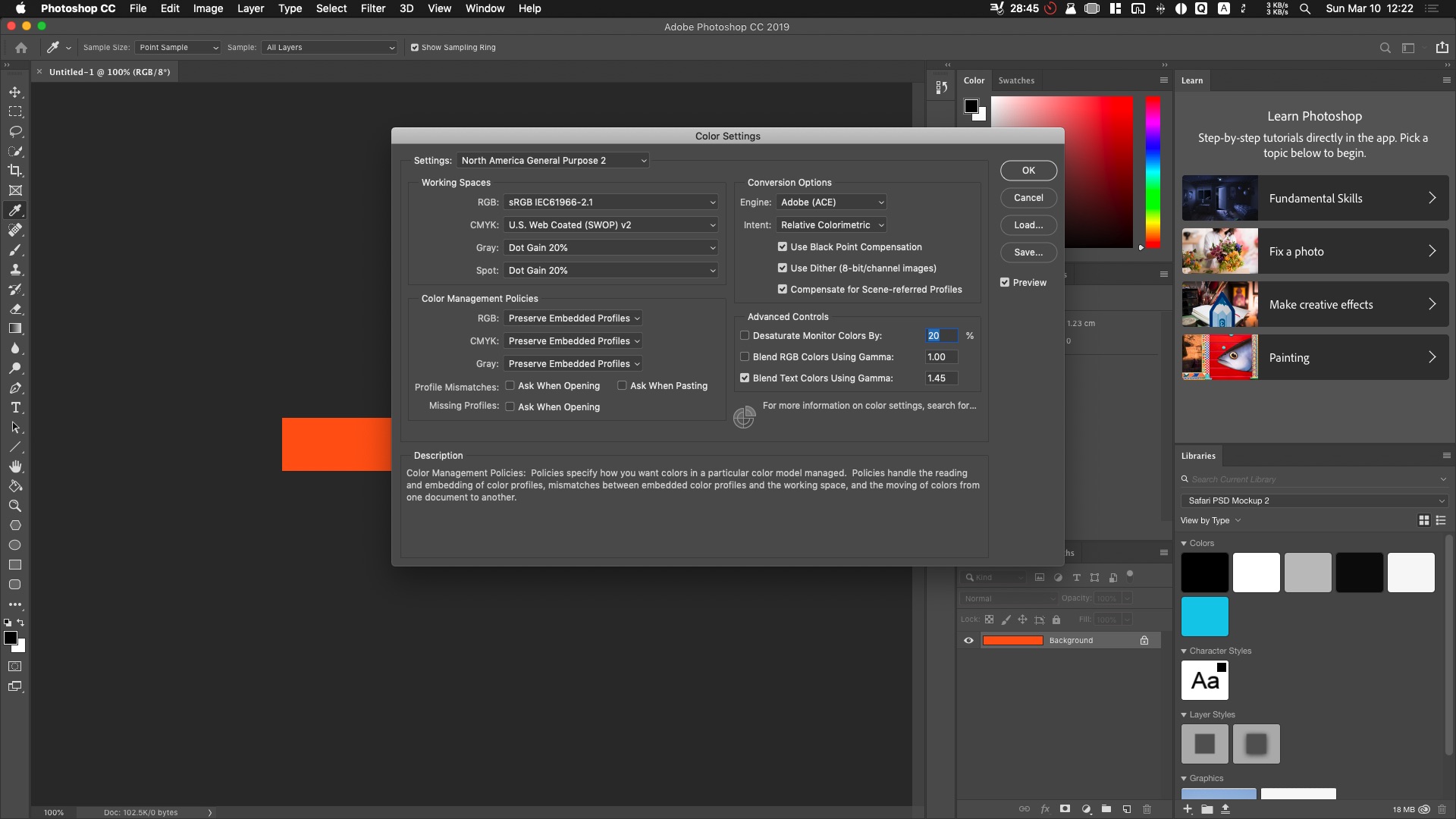Select the Brush tool
This screenshot has width=1456, height=819.
click(x=15, y=249)
